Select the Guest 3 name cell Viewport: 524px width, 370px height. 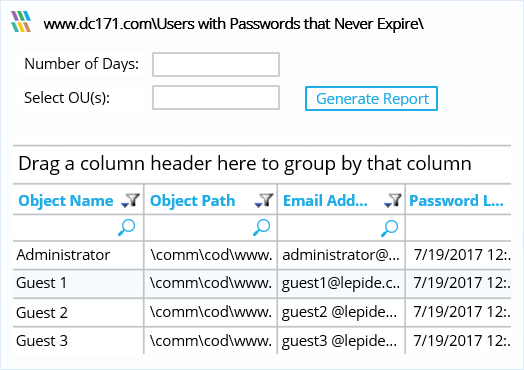78,341
